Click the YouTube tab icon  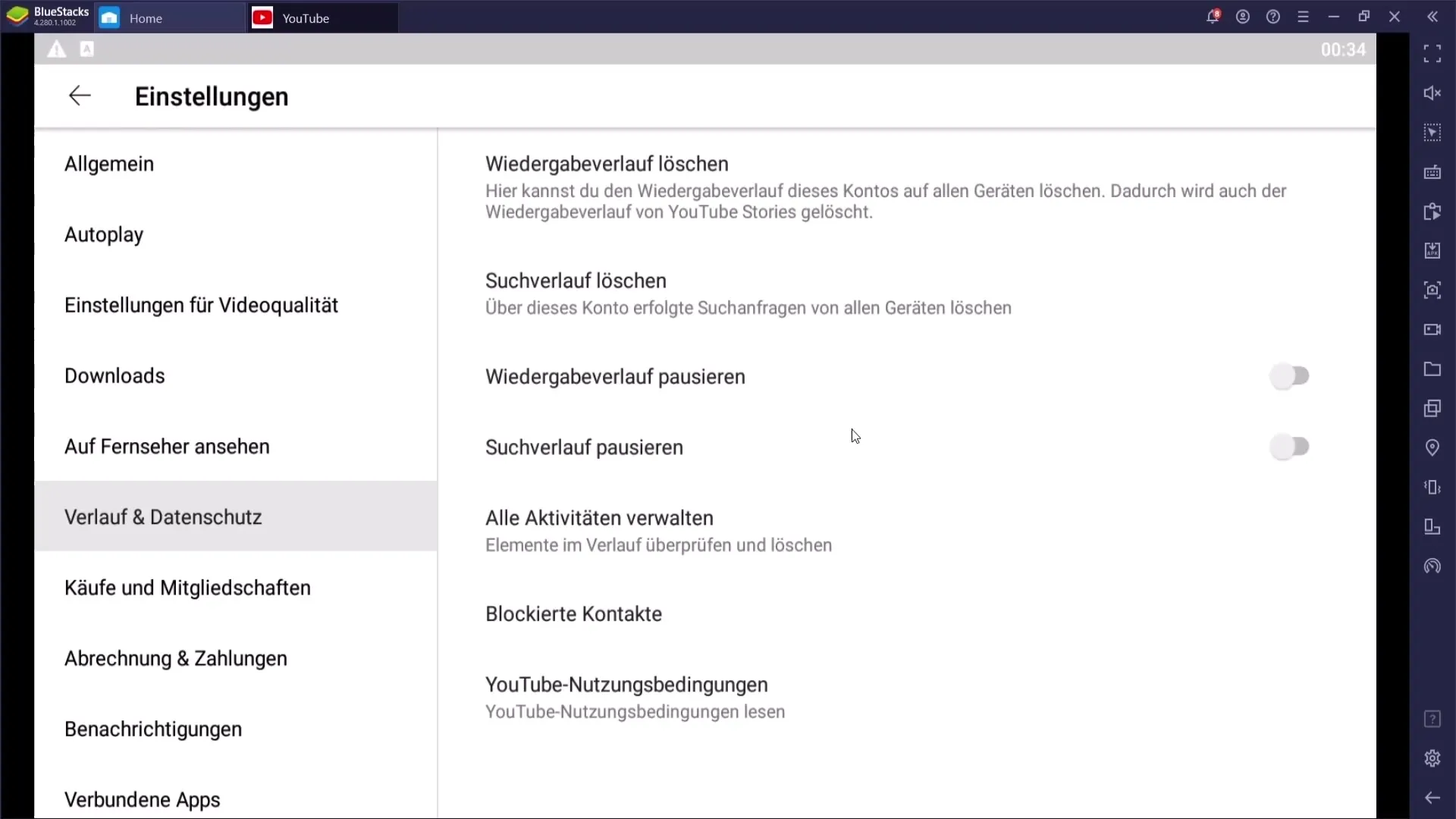[262, 17]
